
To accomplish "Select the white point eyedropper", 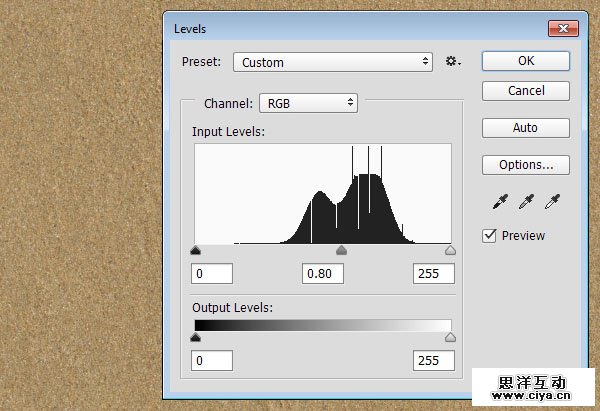I will point(551,203).
